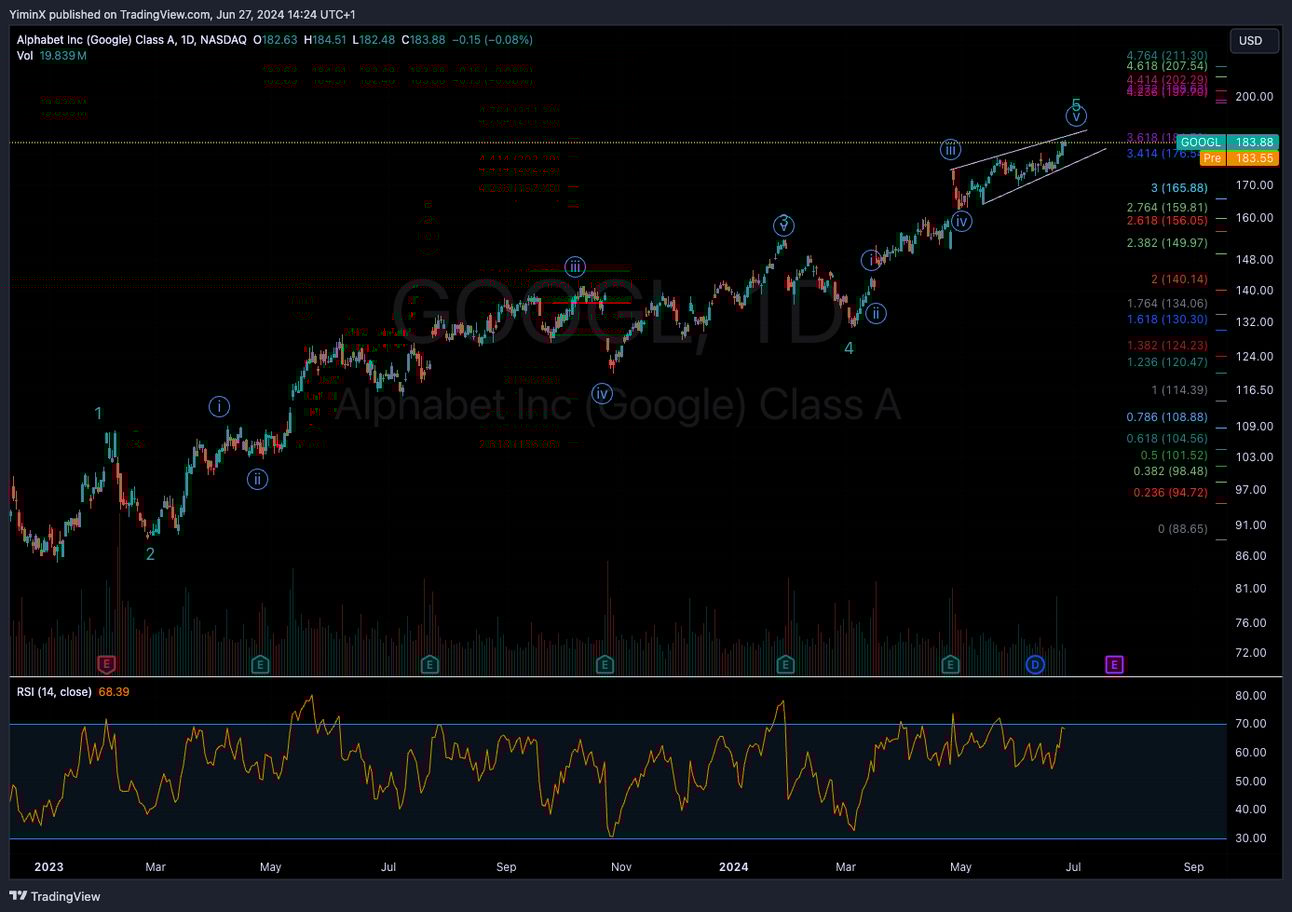Select the lower white wedge trendline
Screen dimensions: 1292x912
pos(1045,176)
